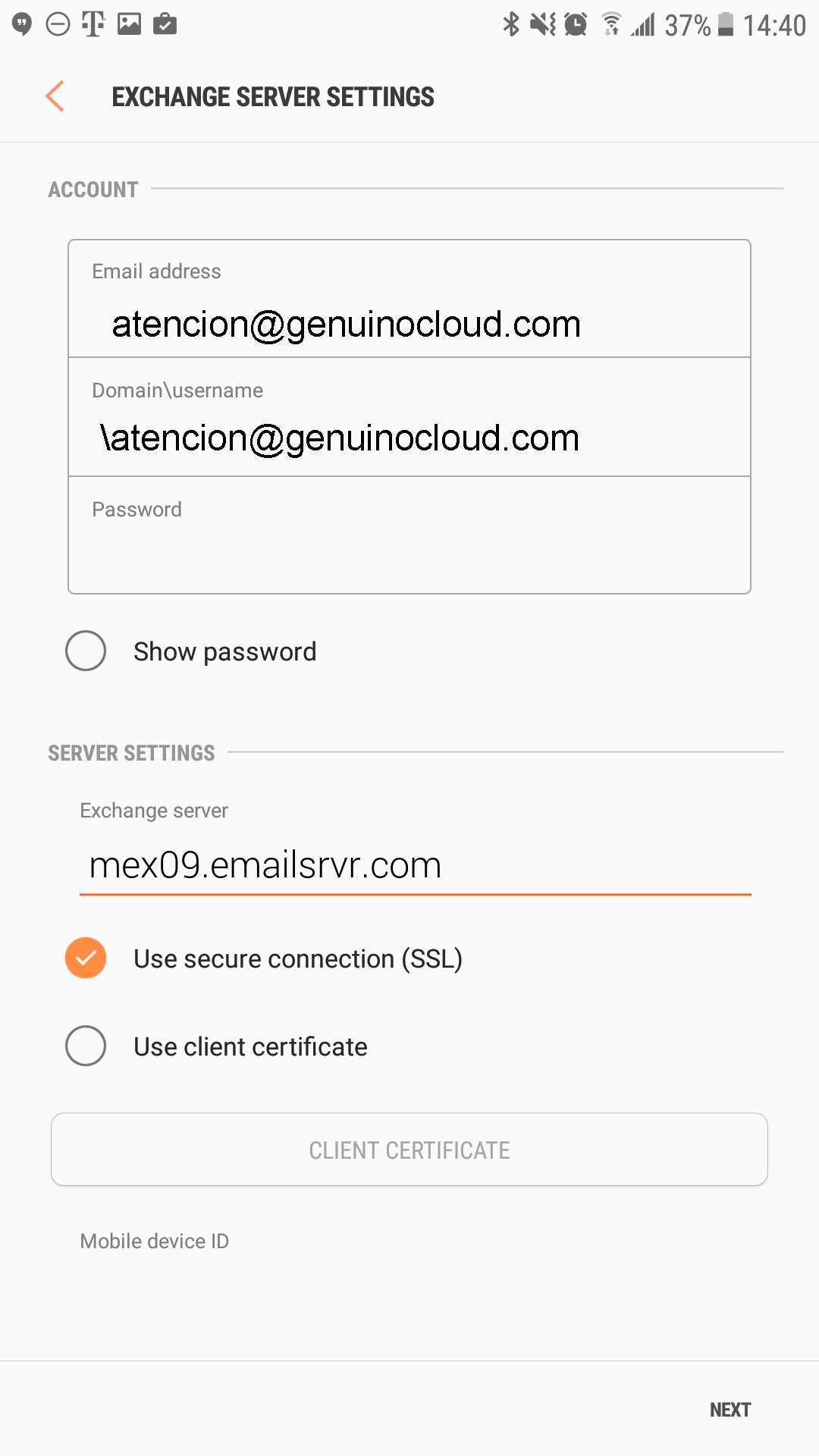The image size is (819, 1456).
Task: Select the Domain\username field
Action: click(x=409, y=417)
